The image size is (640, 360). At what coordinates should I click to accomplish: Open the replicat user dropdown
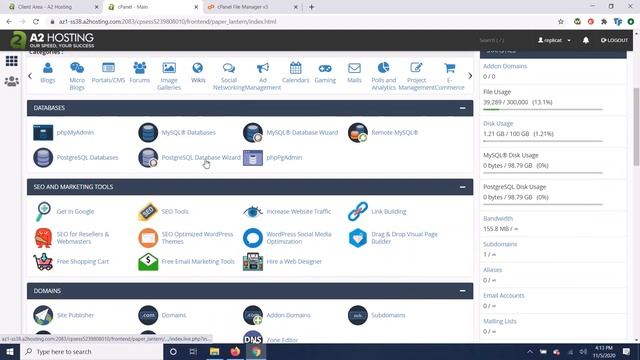click(x=554, y=40)
